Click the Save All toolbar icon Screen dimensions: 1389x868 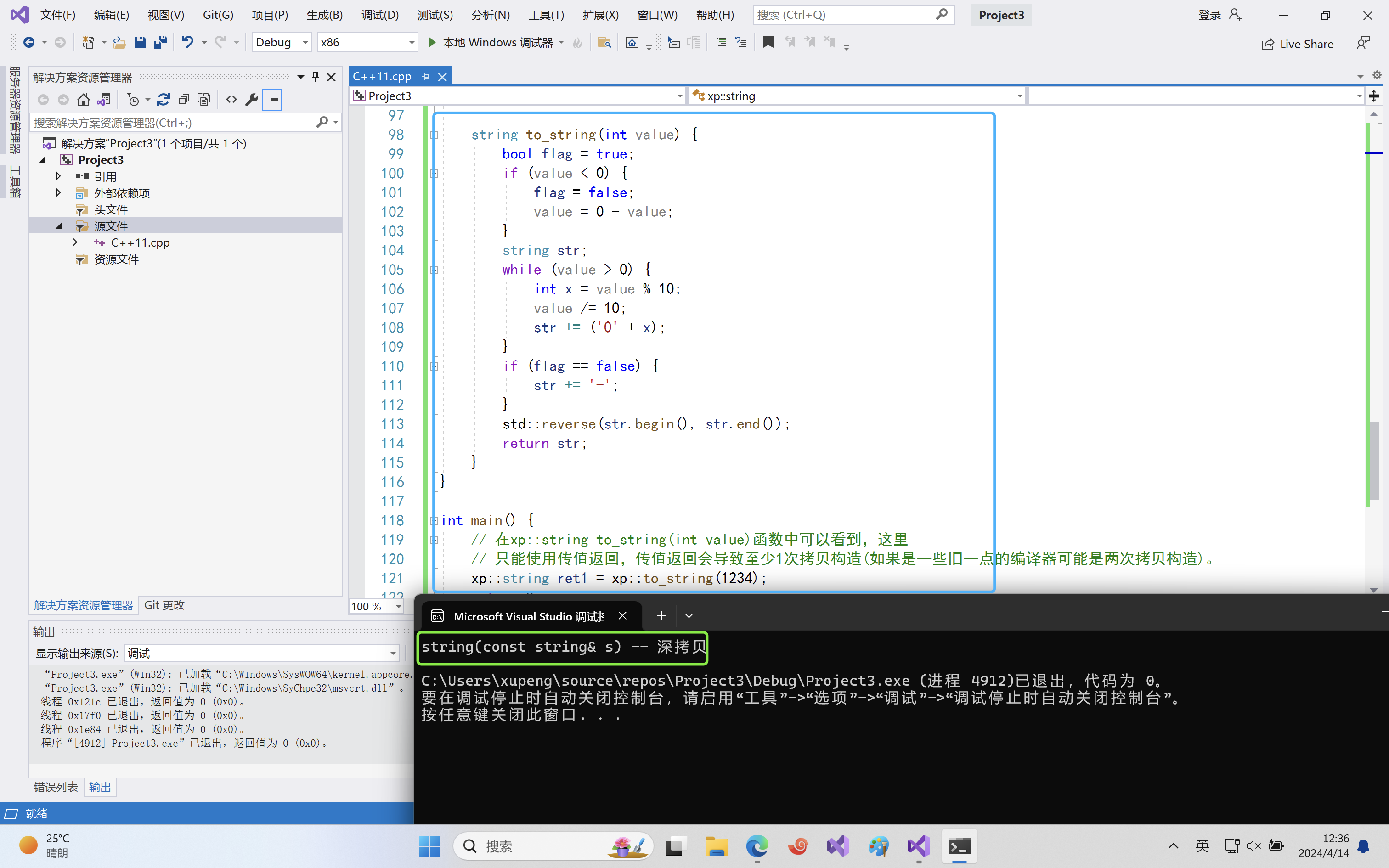pyautogui.click(x=160, y=42)
